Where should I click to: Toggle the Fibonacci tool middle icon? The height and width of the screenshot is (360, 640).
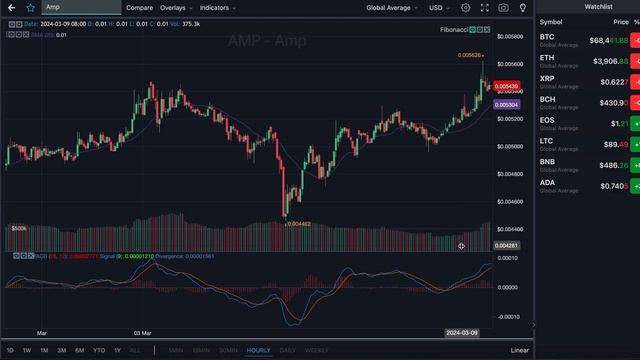click(x=480, y=29)
